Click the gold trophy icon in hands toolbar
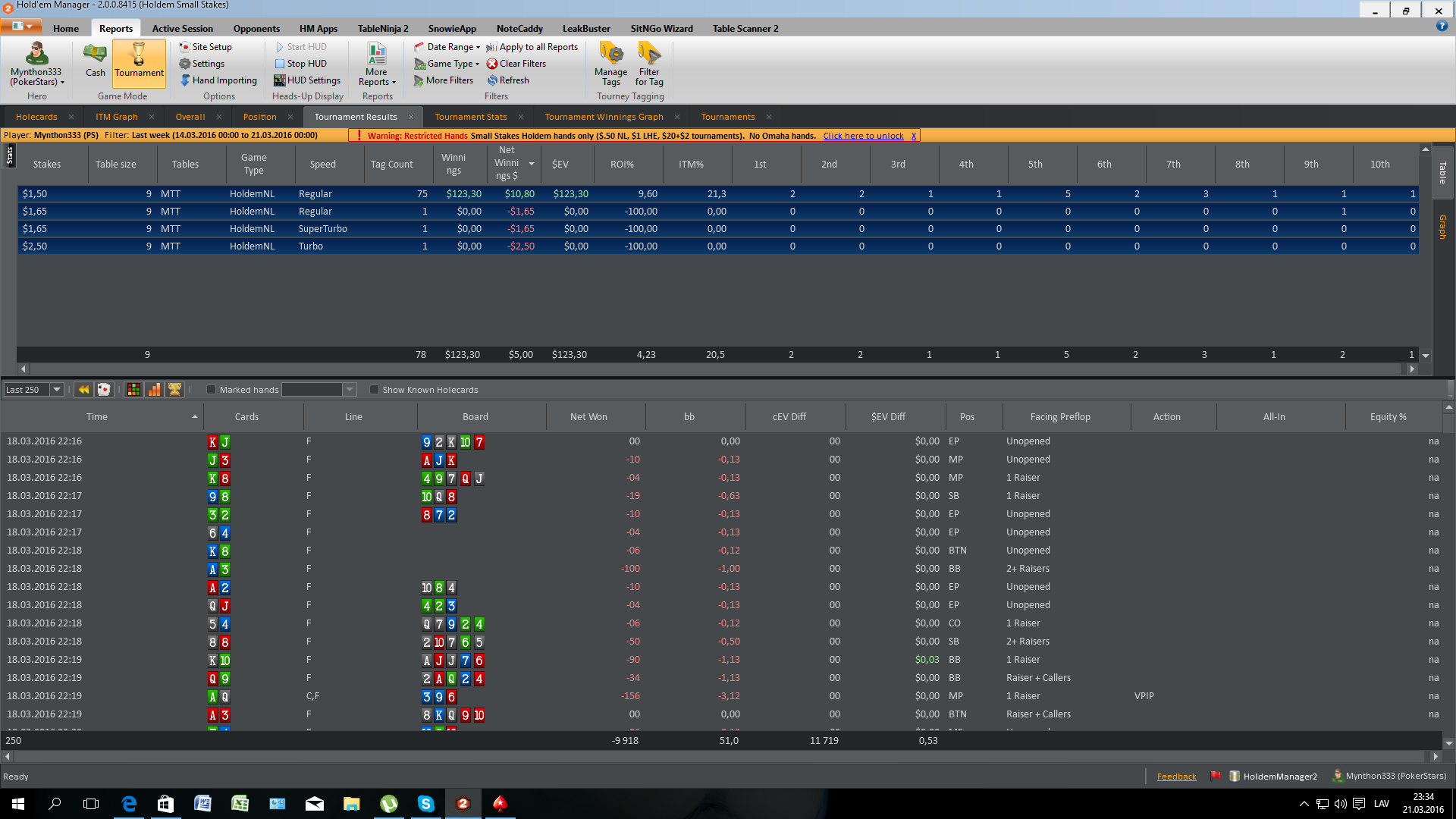 point(174,390)
